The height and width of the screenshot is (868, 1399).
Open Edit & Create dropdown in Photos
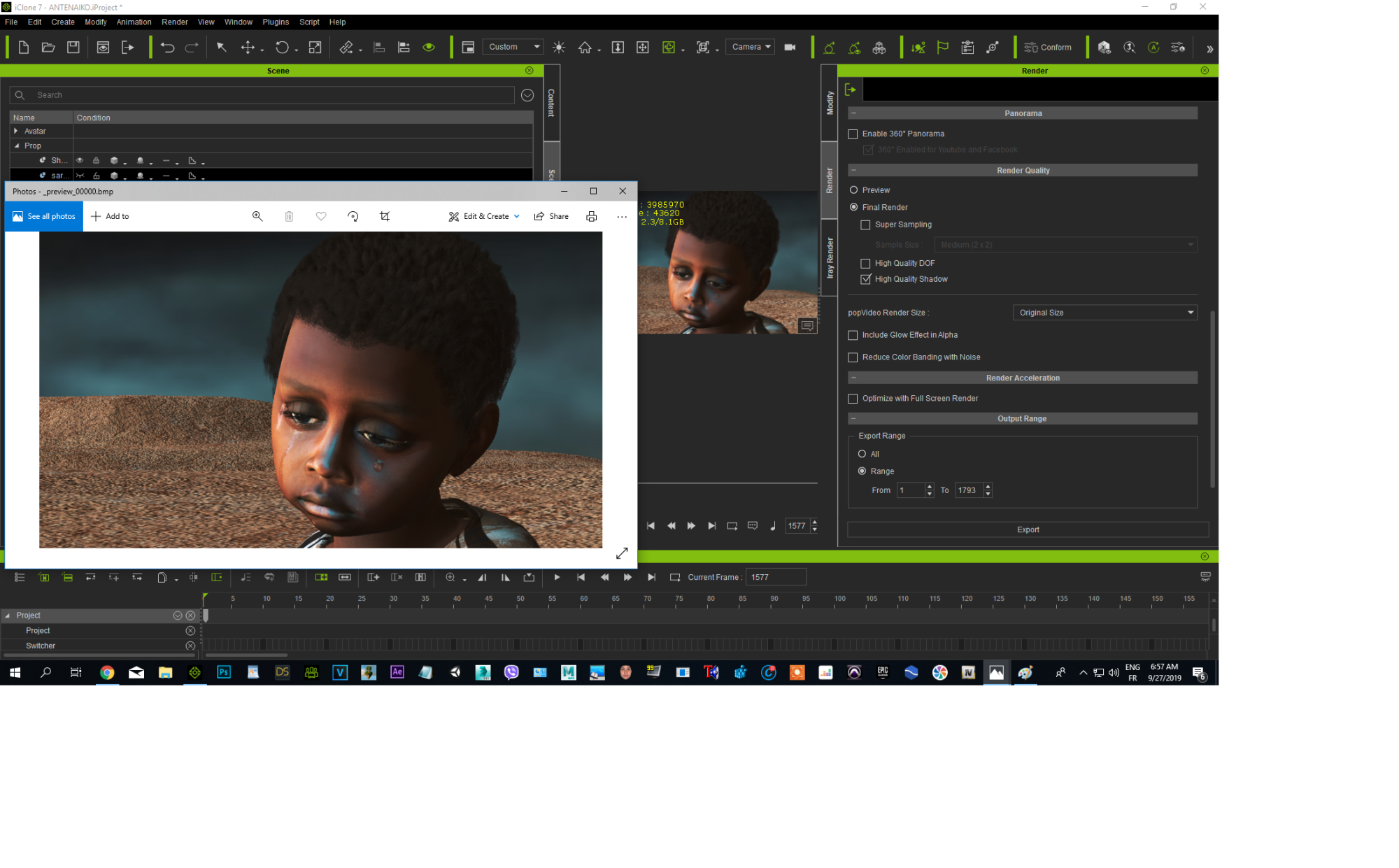(x=484, y=217)
